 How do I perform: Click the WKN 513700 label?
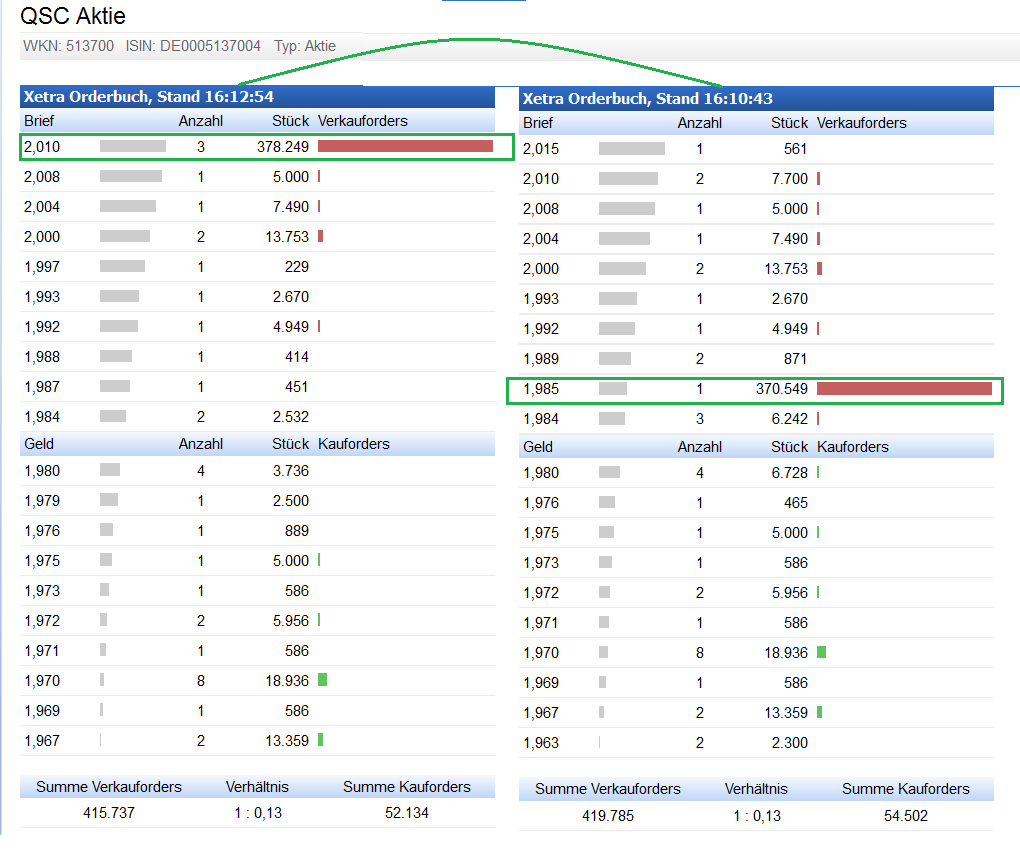click(69, 46)
